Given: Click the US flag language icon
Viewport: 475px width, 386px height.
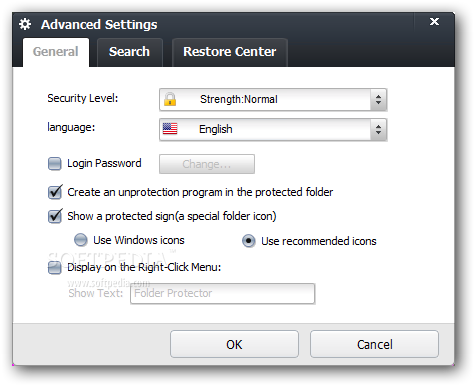Looking at the screenshot, I should tap(170, 129).
